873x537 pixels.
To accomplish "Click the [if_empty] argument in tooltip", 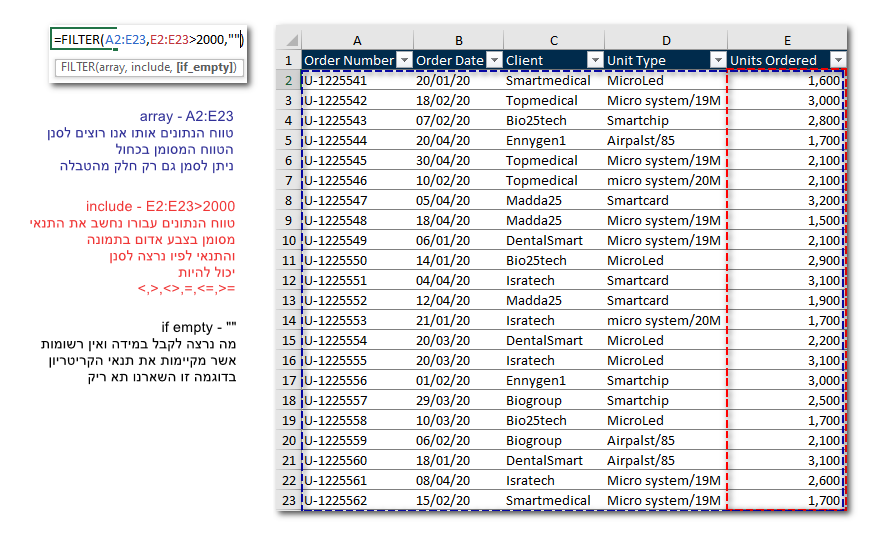I will click(x=206, y=67).
